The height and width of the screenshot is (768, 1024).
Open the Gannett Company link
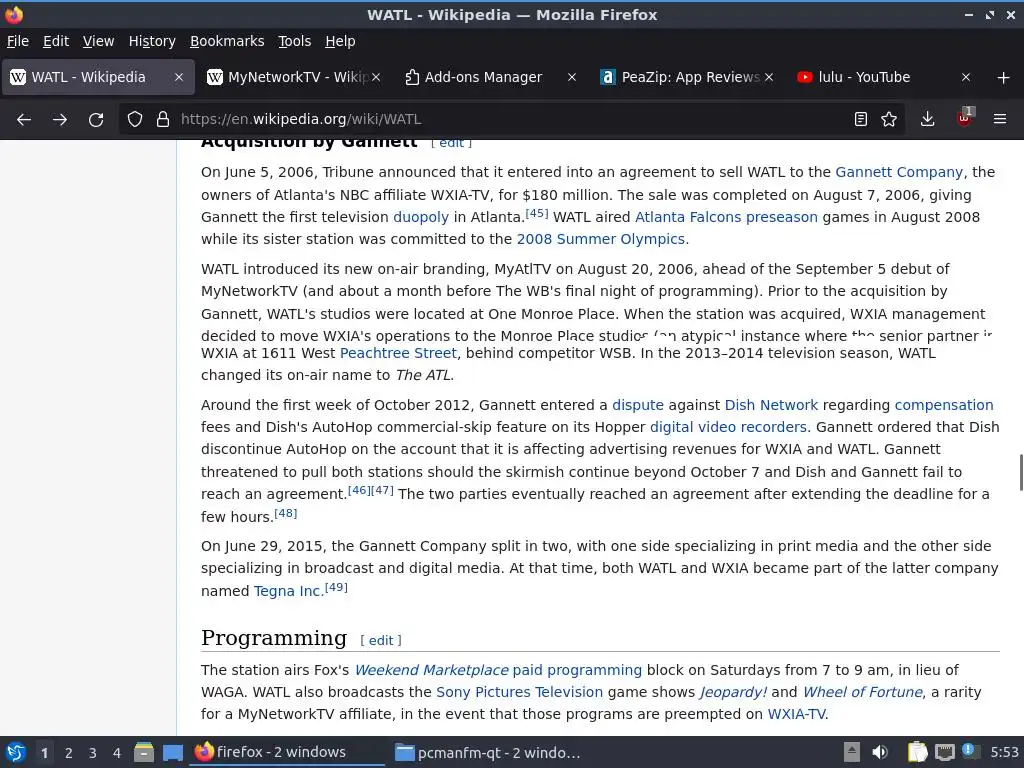tap(899, 172)
